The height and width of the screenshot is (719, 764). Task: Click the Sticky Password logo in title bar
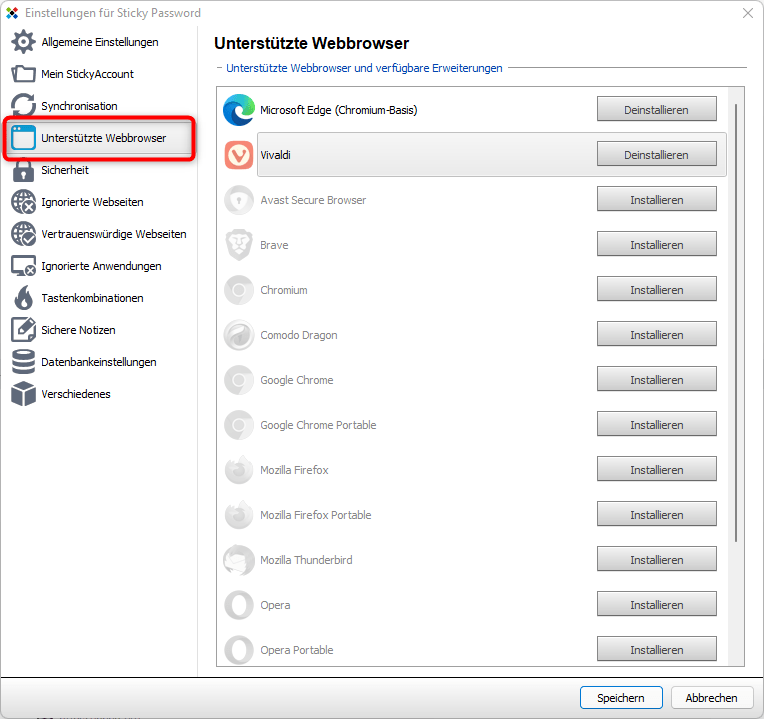click(x=12, y=13)
